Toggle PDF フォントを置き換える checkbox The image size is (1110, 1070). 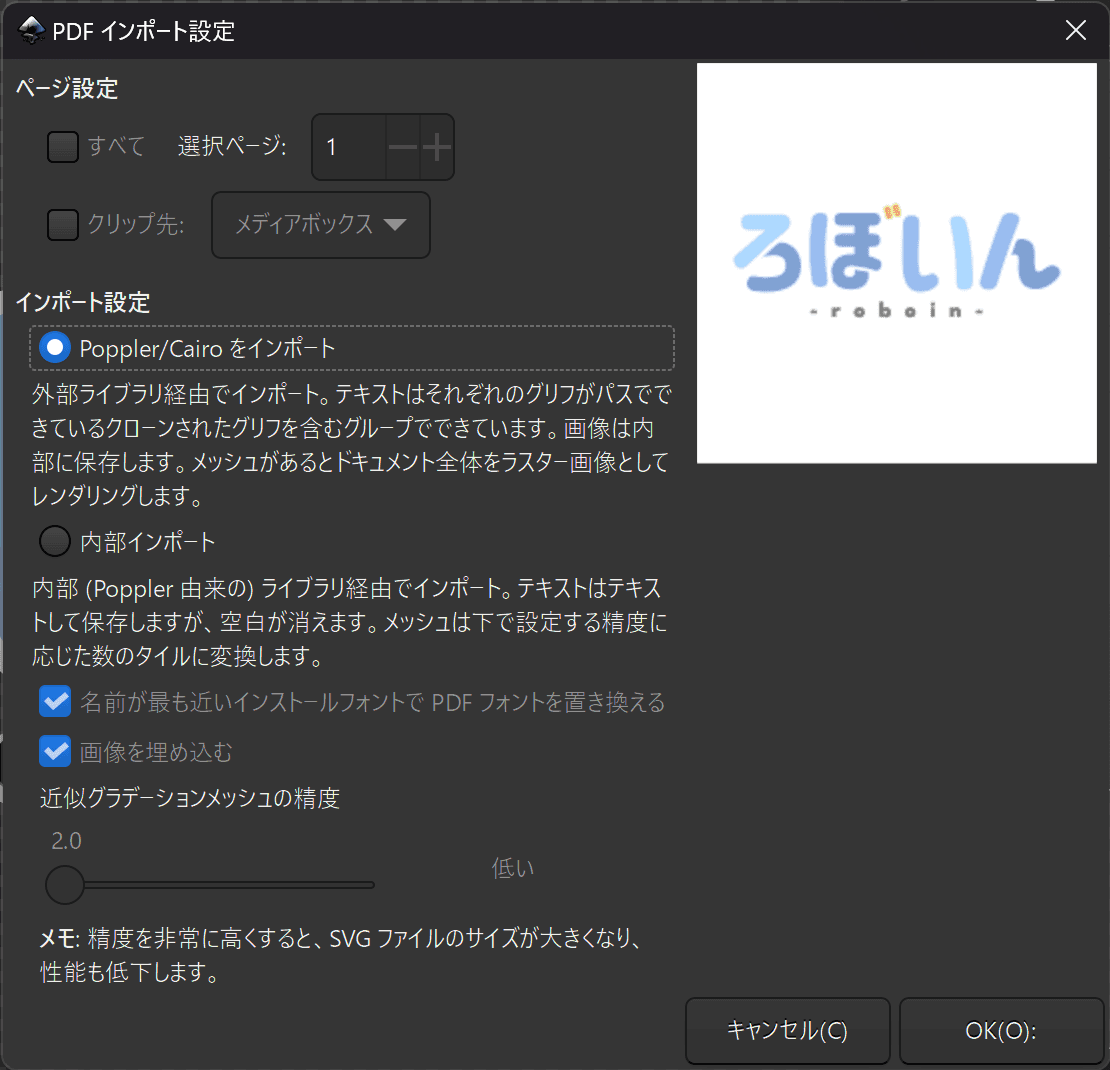[55, 702]
